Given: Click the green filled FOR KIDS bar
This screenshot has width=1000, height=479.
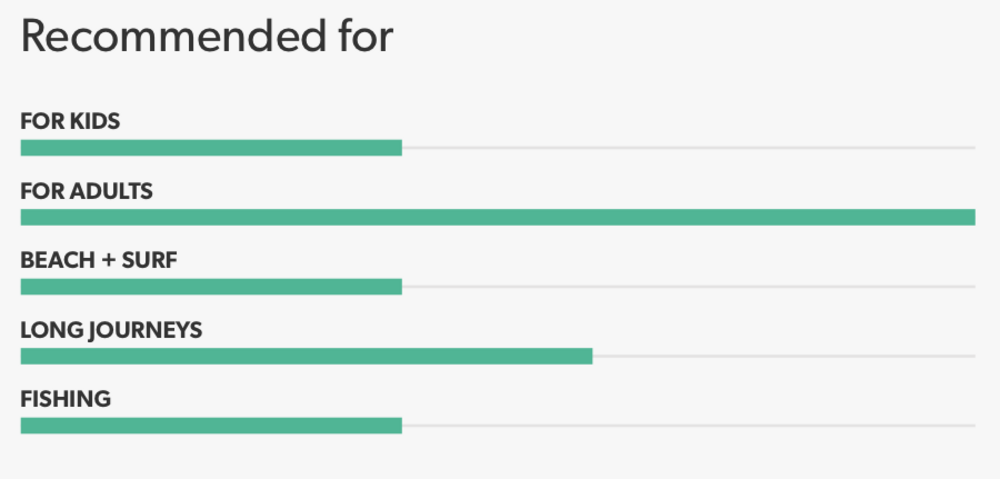Looking at the screenshot, I should pyautogui.click(x=211, y=148).
